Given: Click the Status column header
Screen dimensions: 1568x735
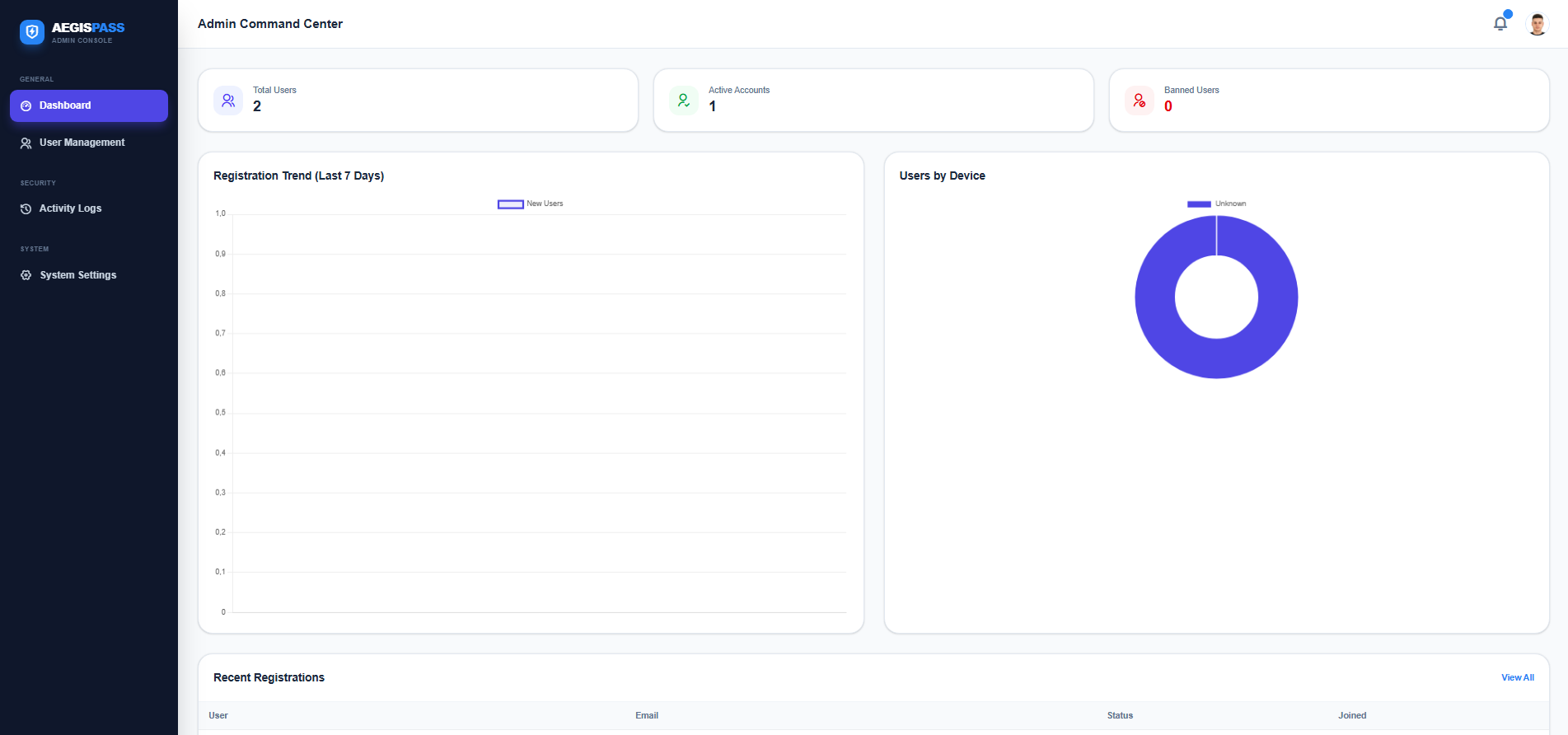Looking at the screenshot, I should coord(1120,715).
